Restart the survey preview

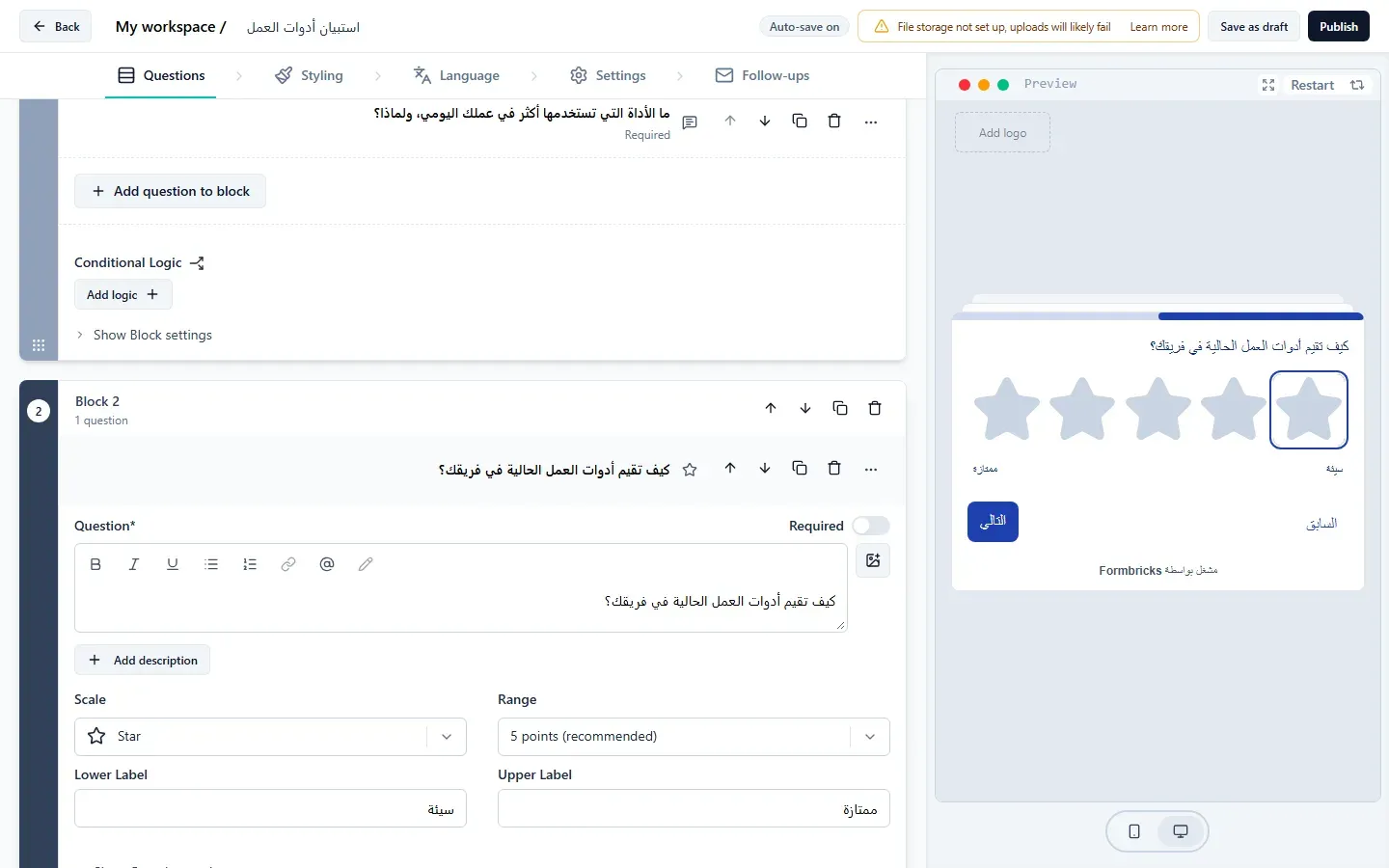tap(1327, 85)
